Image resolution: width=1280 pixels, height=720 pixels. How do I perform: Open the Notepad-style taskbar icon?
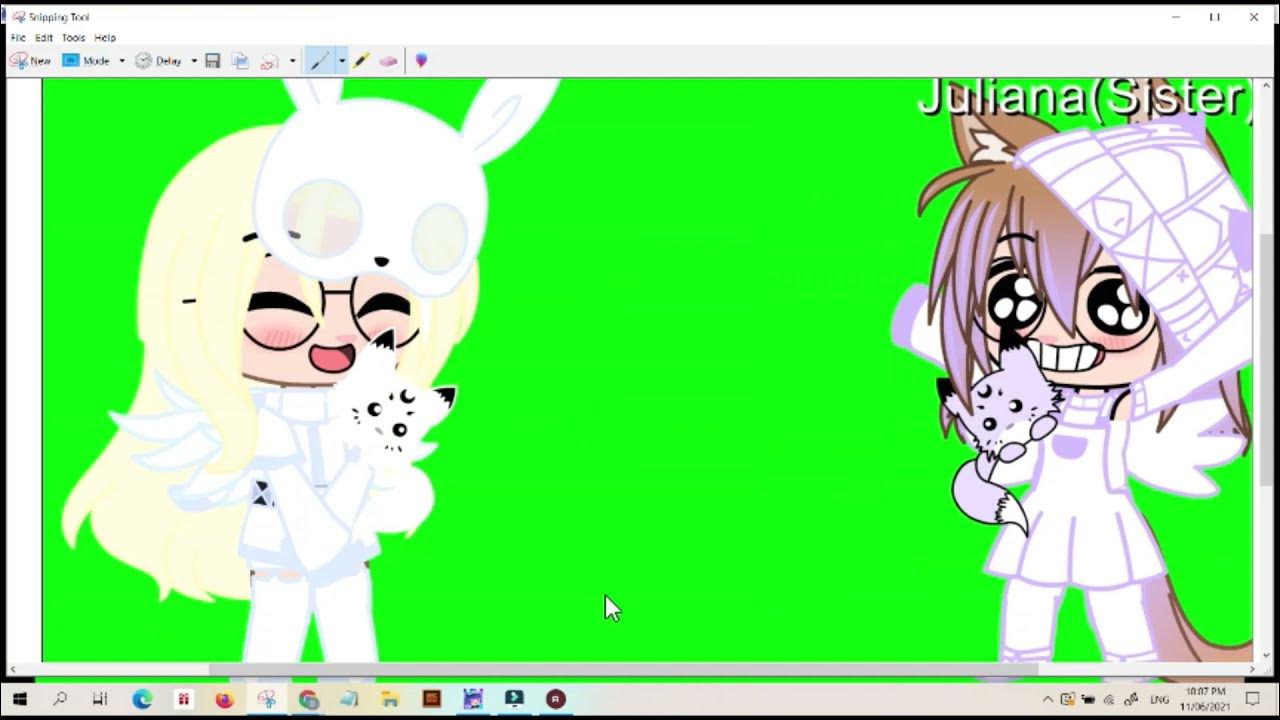point(349,699)
